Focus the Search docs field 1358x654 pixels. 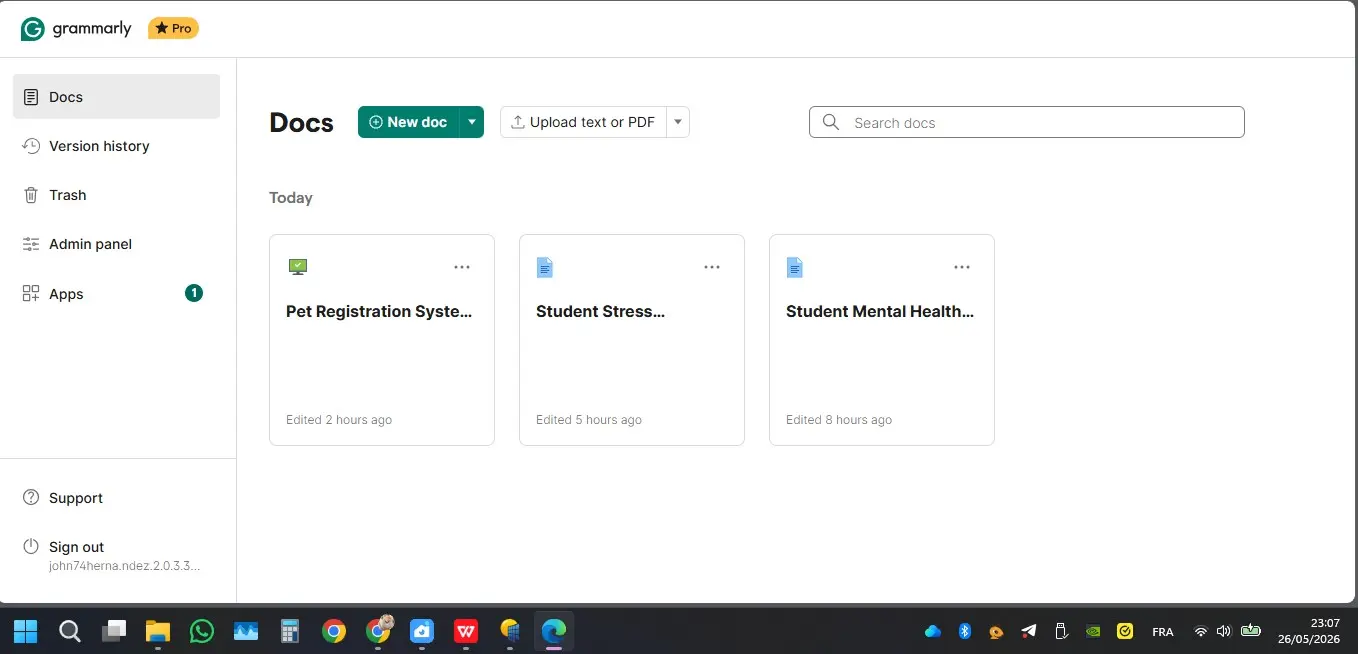[x=1027, y=122]
